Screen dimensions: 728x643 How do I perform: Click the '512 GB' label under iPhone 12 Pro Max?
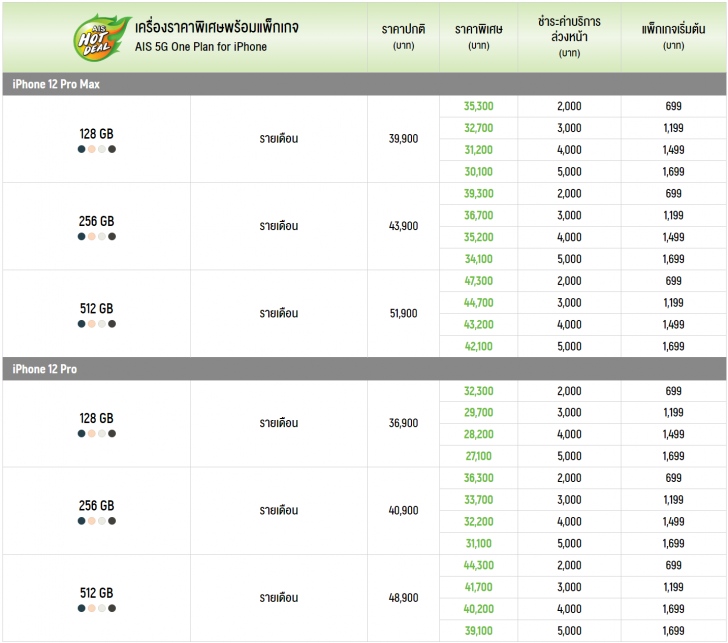click(97, 309)
